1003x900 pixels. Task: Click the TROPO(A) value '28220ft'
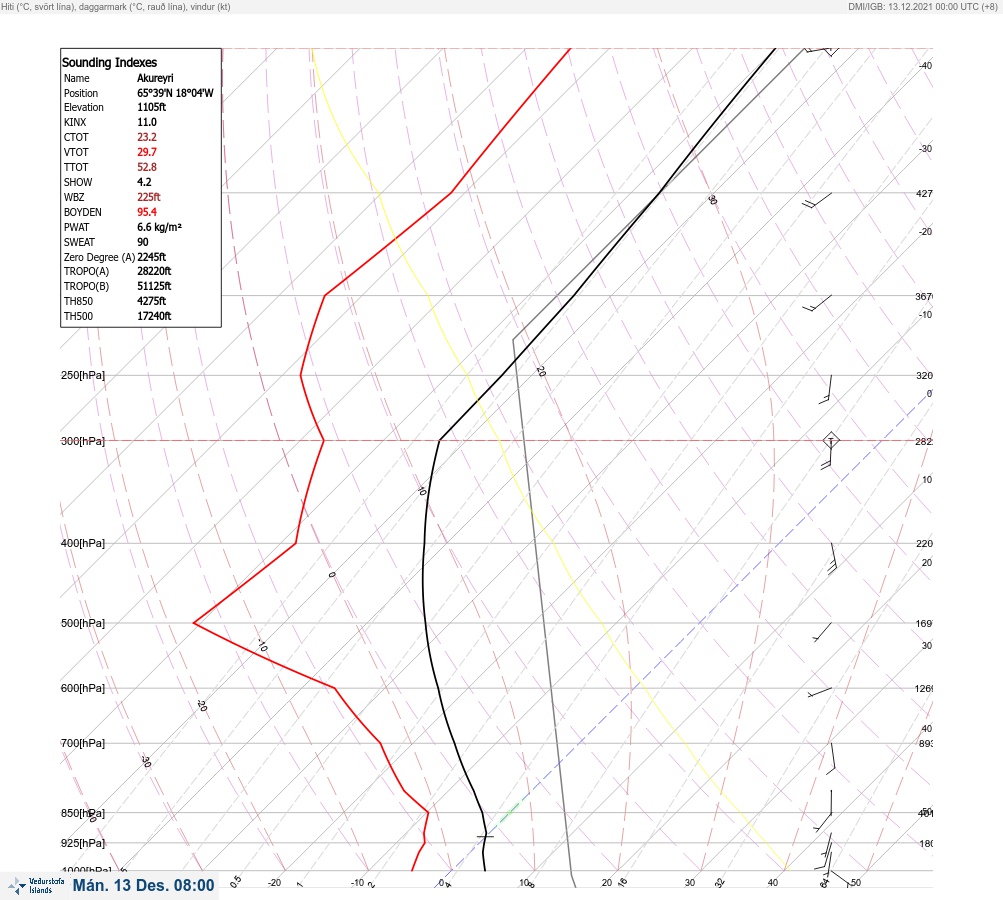coord(154,271)
